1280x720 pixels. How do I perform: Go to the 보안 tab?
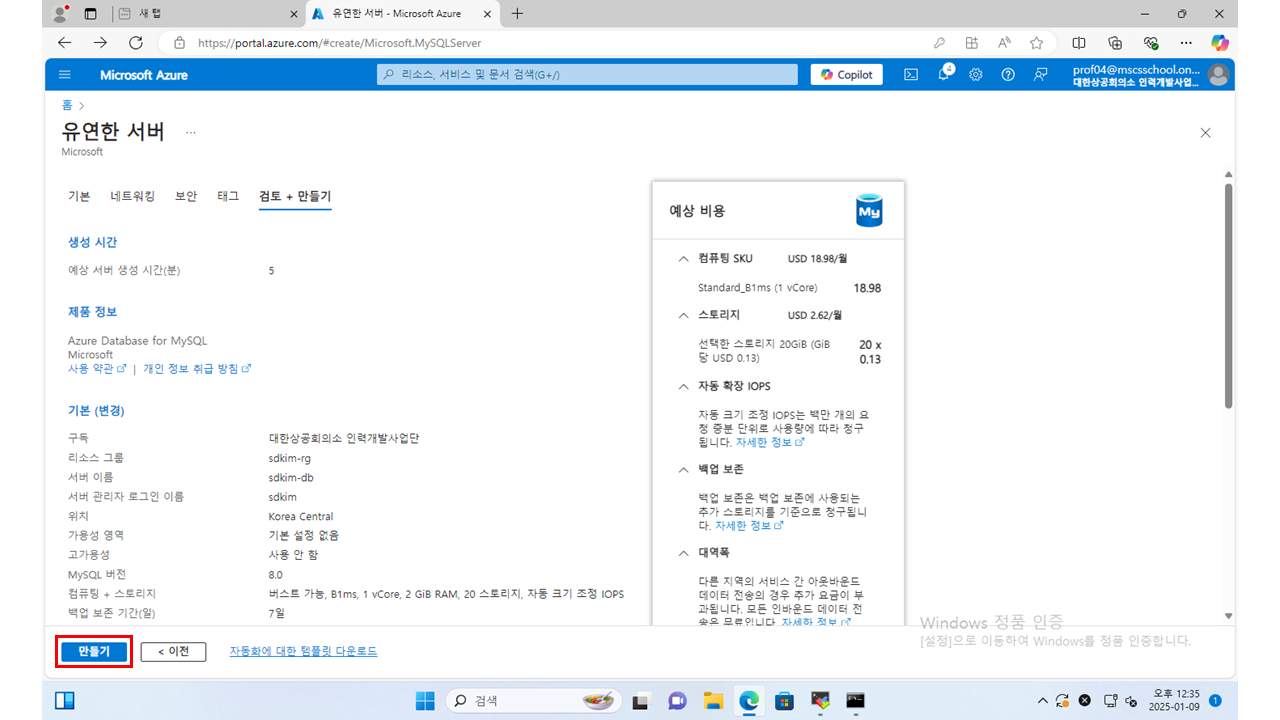click(186, 196)
